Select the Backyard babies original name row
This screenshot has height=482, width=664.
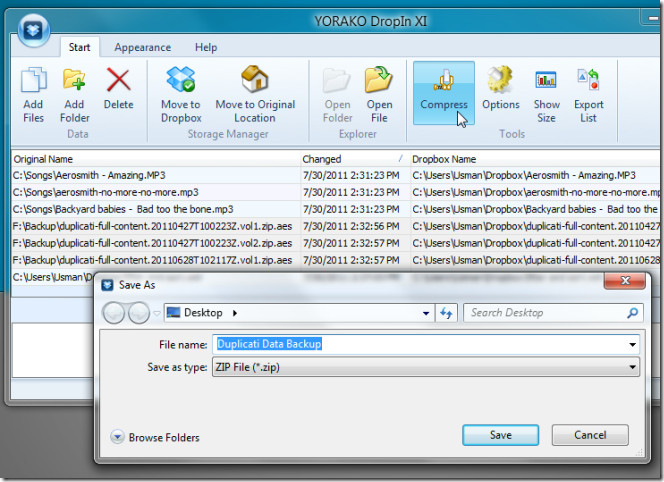tap(155, 209)
